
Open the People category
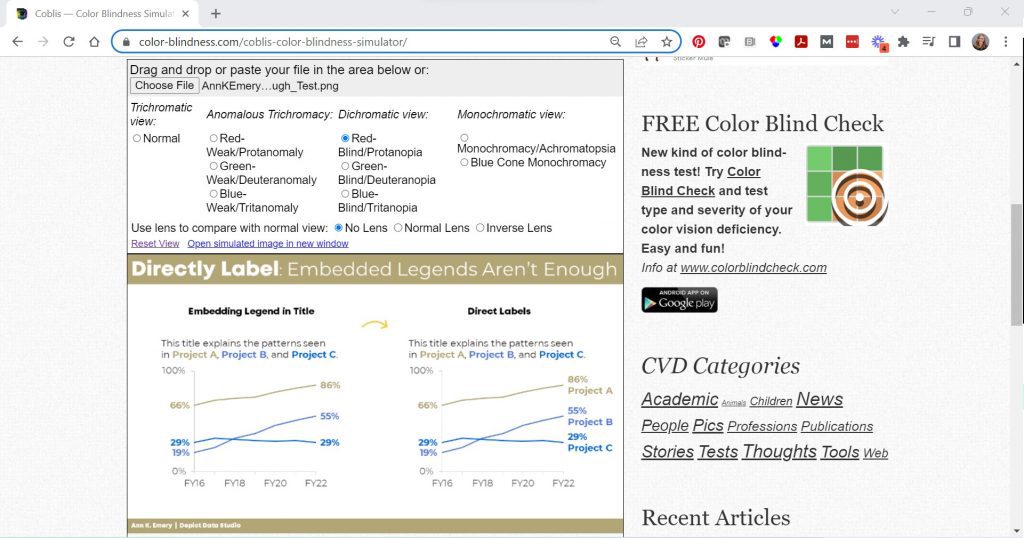[x=665, y=426]
